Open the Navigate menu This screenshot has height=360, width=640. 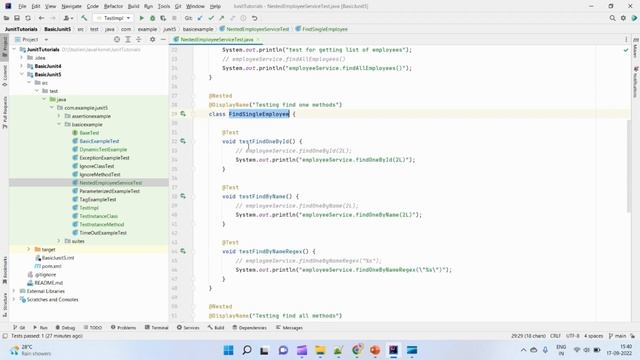point(71,6)
